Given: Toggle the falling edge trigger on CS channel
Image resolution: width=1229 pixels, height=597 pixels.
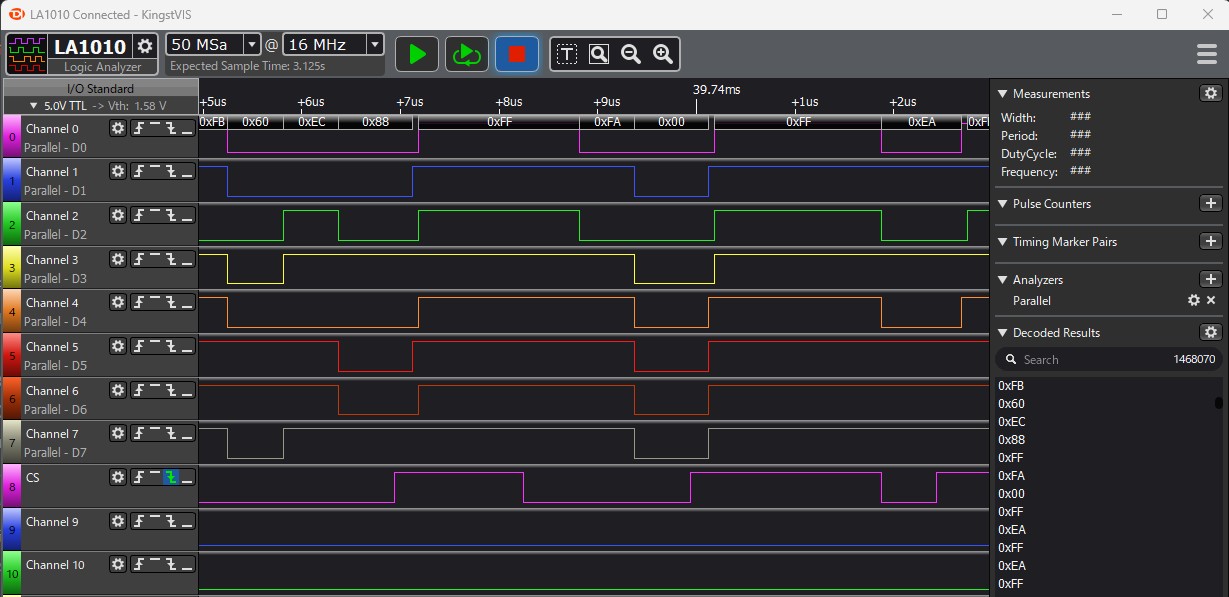Looking at the screenshot, I should coord(171,478).
